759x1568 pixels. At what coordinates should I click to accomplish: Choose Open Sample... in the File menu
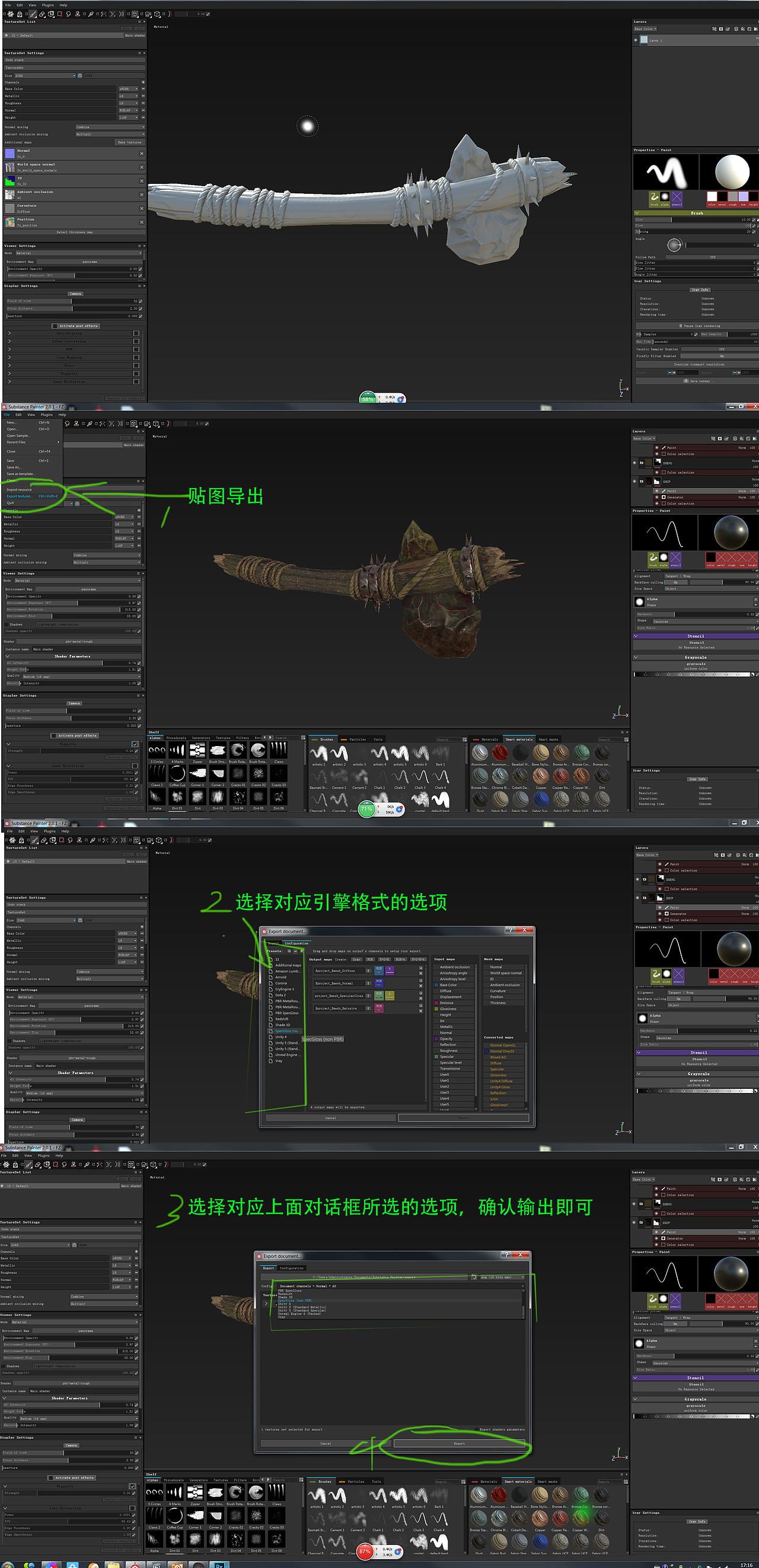point(32,436)
